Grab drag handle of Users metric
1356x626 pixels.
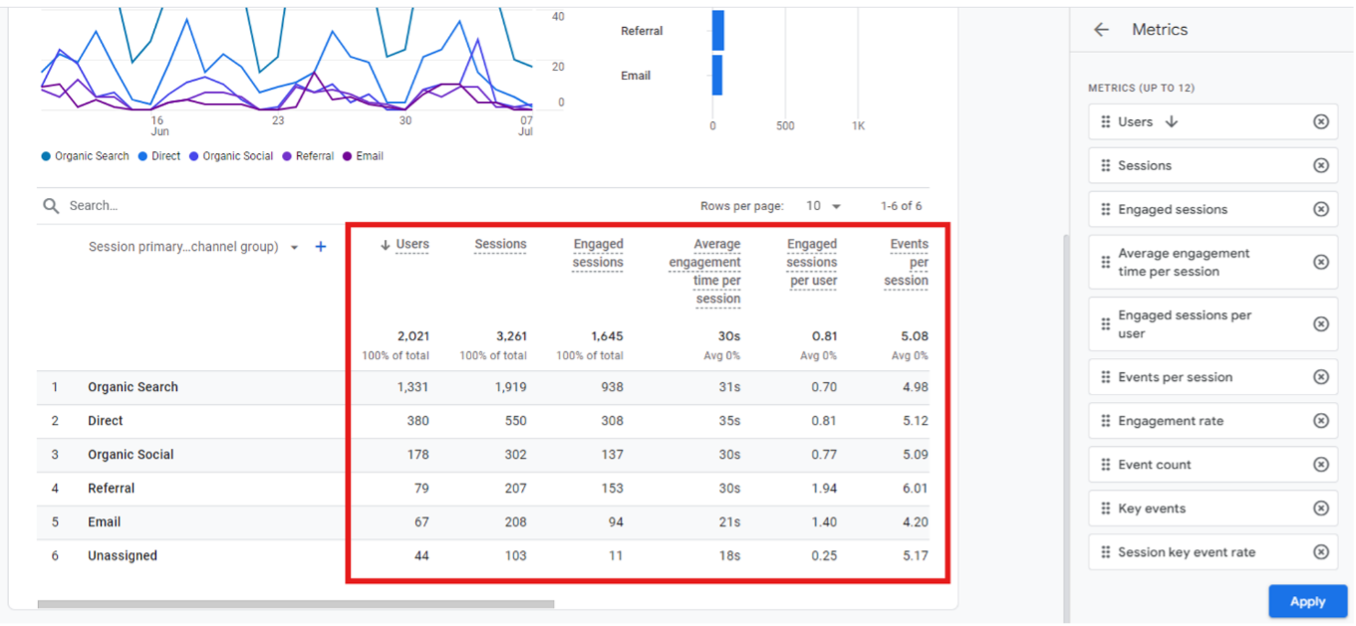point(1105,122)
